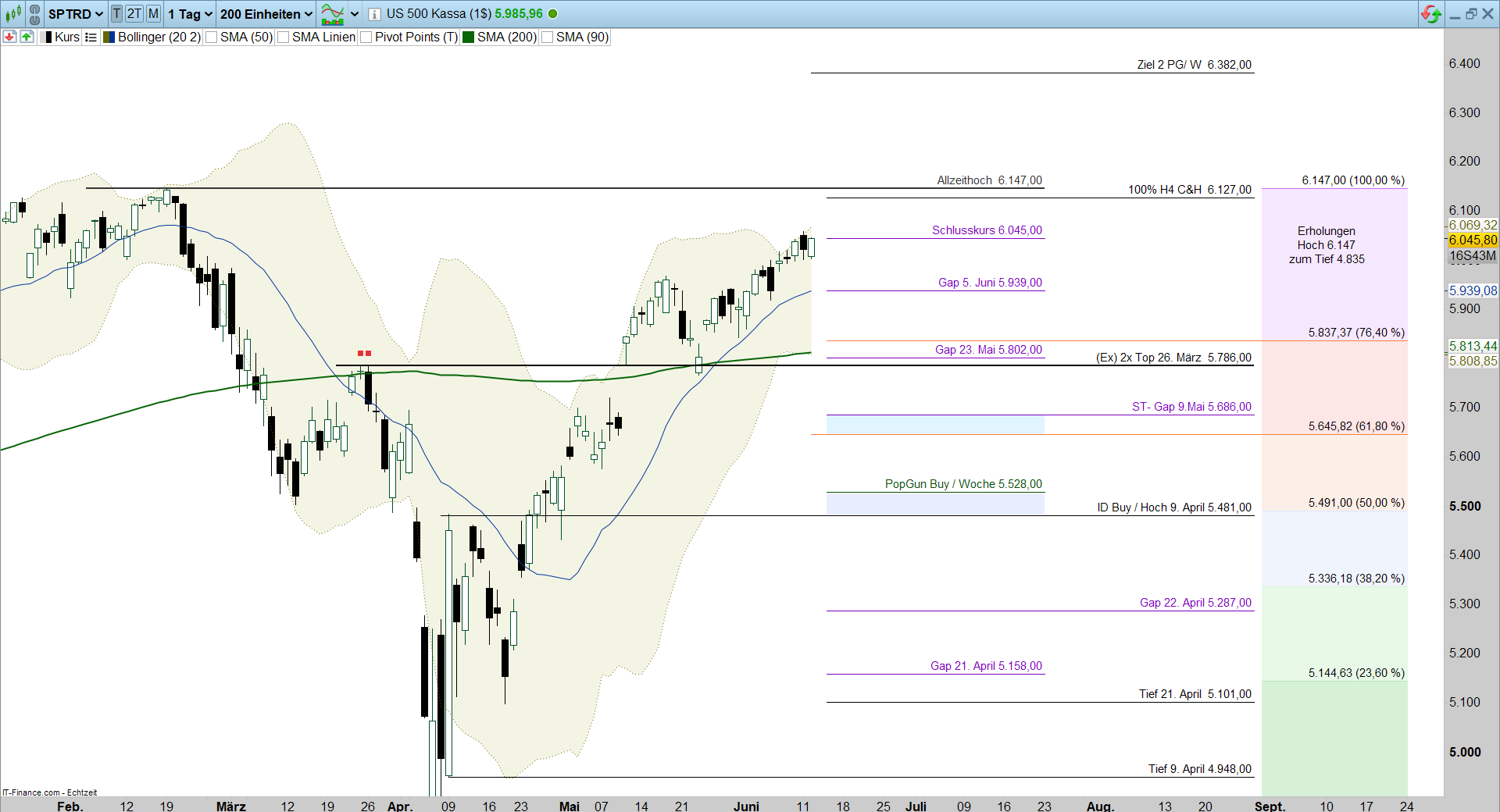Viewport: 1500px width, 812px height.
Task: Click the 16S43M countdown tag
Action: click(1473, 255)
